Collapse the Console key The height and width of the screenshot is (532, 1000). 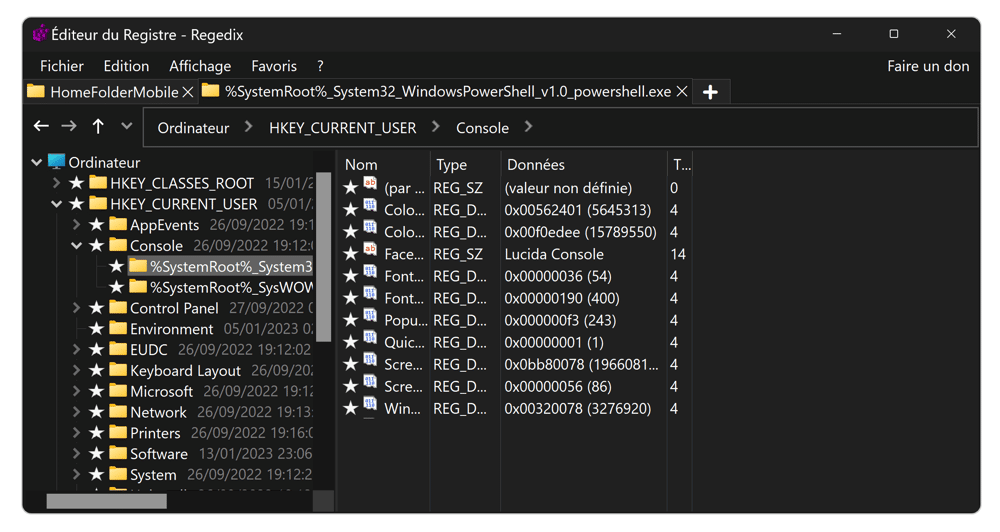point(76,246)
